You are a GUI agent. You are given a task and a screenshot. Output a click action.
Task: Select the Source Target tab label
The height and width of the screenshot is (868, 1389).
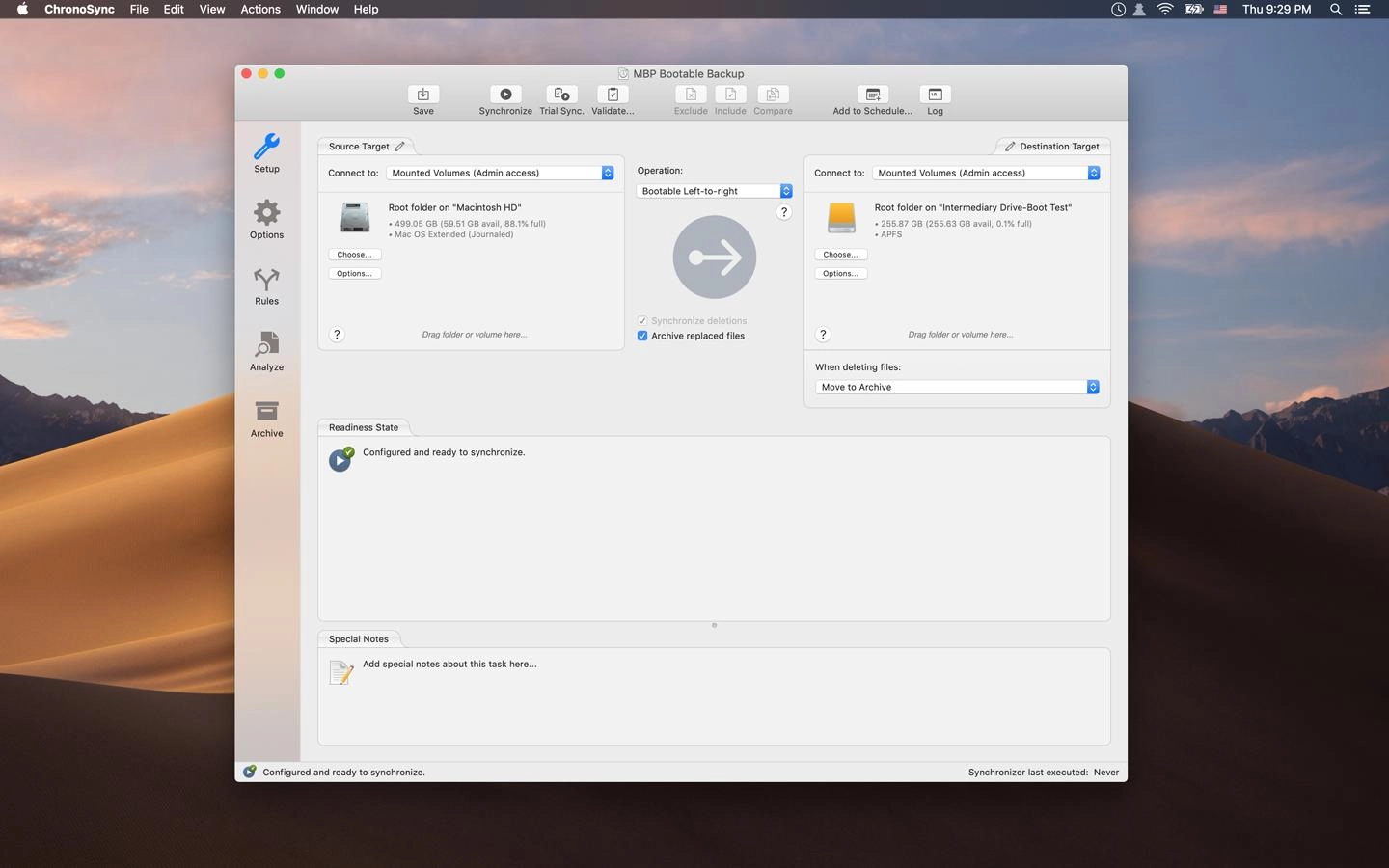(x=359, y=147)
